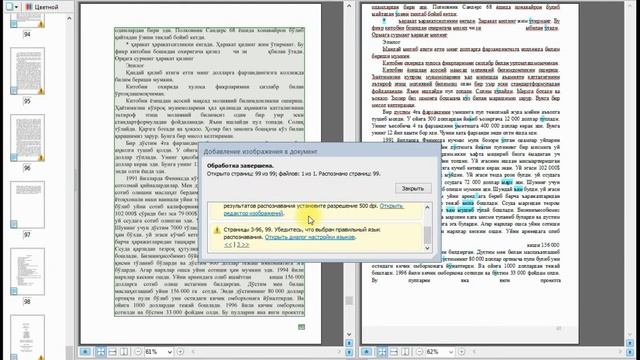Click the Pages panel scroll up arrow
The width and height of the screenshot is (640, 360).
(x=69, y=18)
